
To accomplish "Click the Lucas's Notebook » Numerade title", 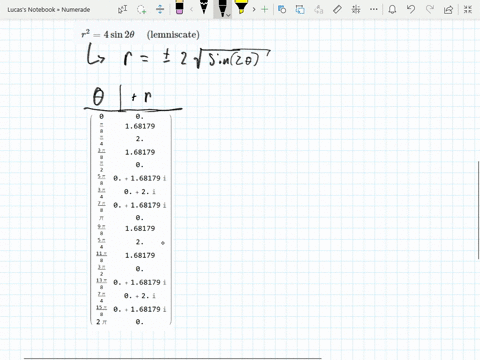I will point(49,10).
